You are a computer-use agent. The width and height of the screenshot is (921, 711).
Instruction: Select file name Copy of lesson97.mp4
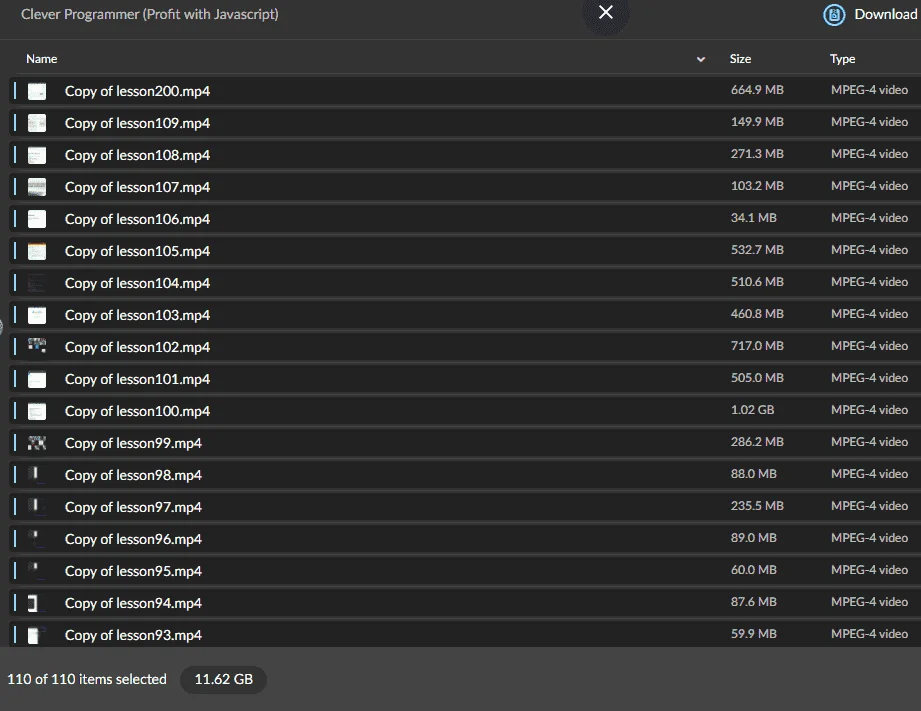(x=133, y=507)
